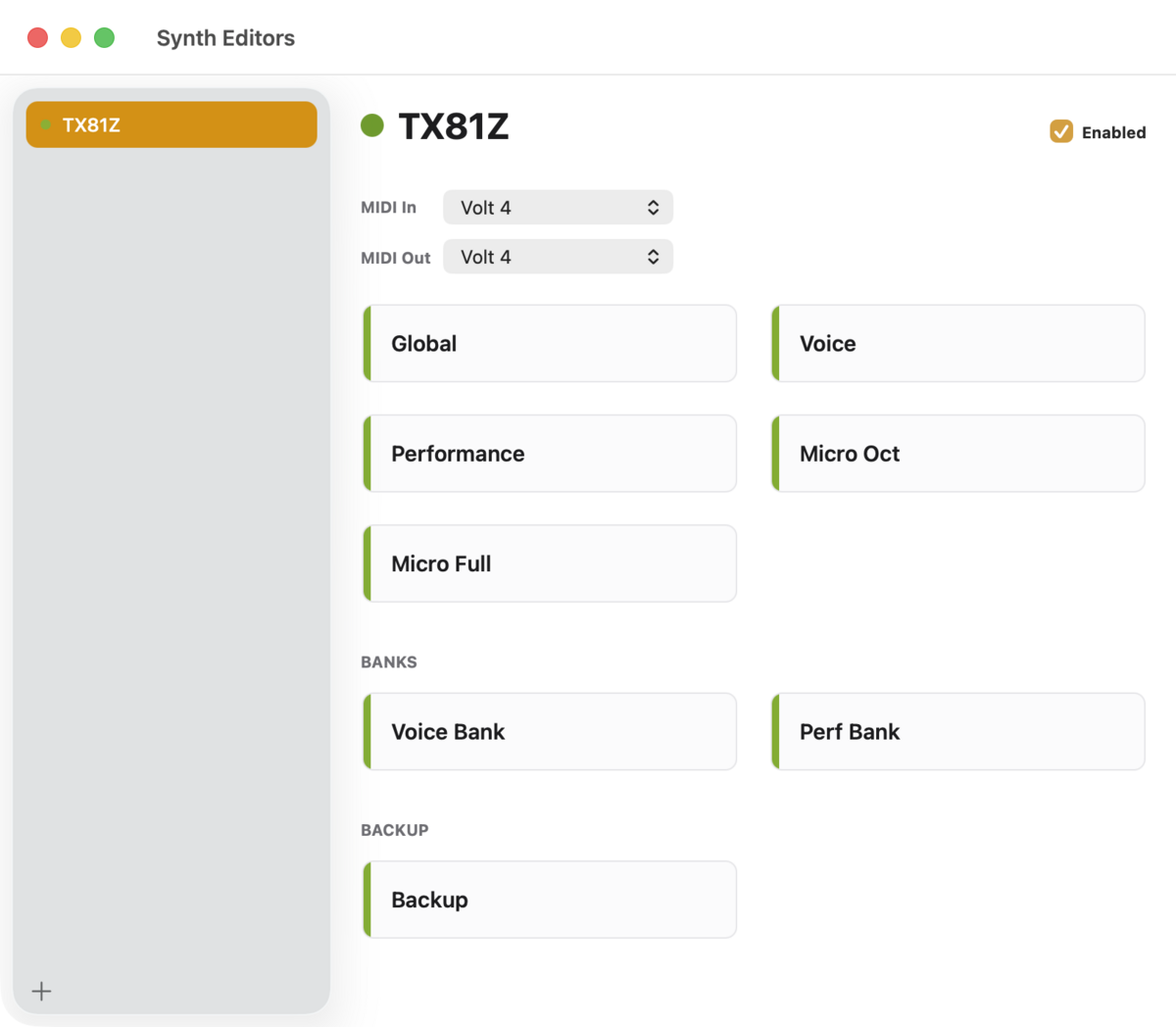The image size is (1176, 1027).
Task: Click the green status dot beside TX81Z title
Action: point(372,125)
